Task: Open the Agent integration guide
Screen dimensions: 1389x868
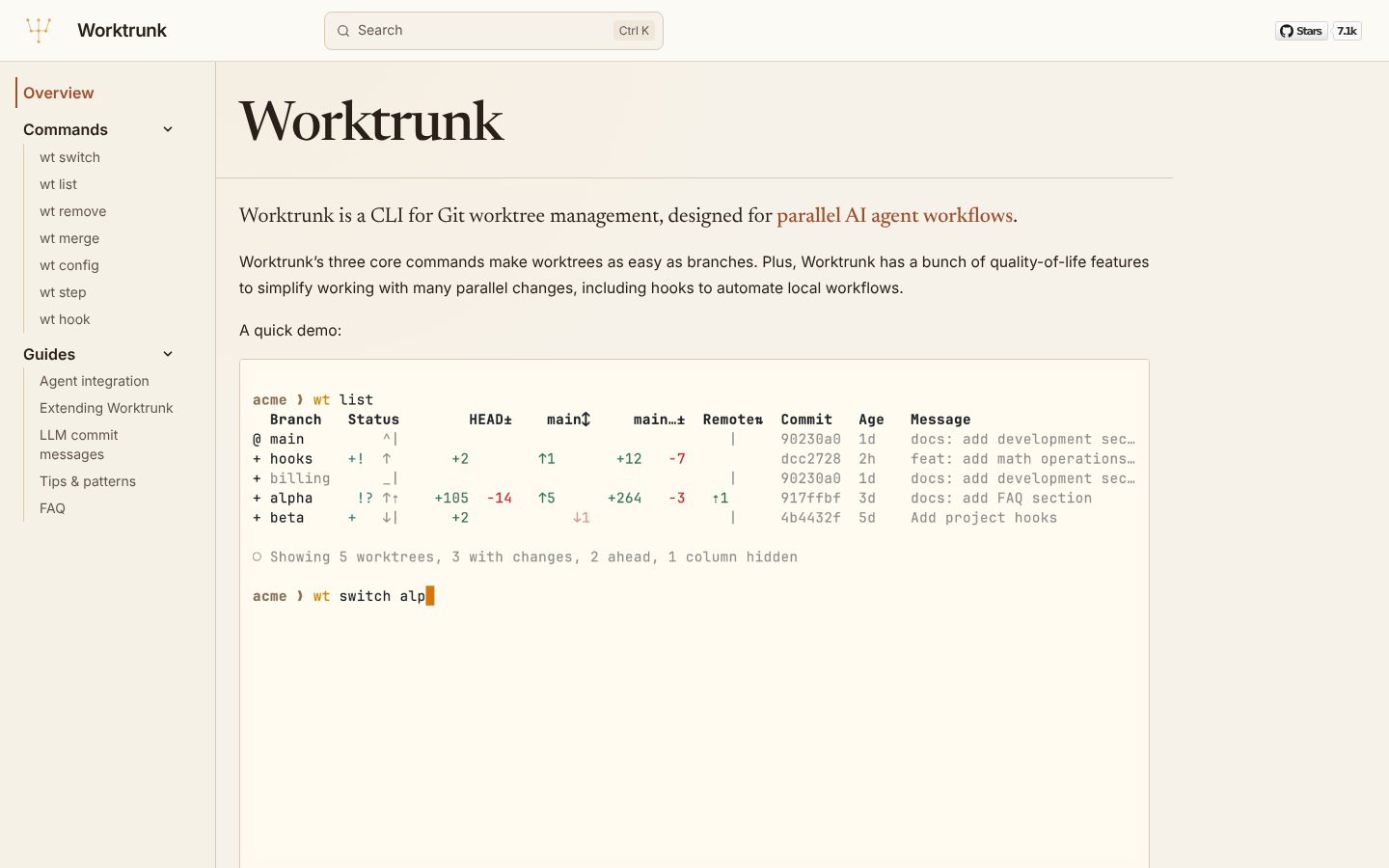Action: (95, 381)
